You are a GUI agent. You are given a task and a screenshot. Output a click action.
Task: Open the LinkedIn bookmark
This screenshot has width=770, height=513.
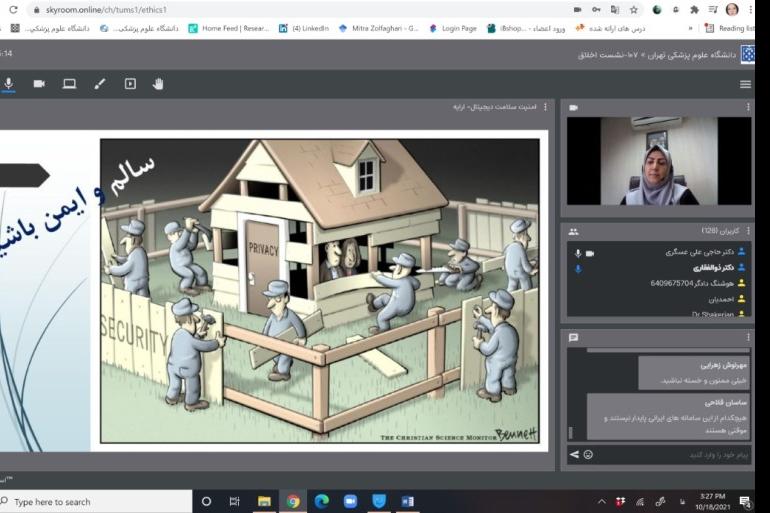click(303, 28)
